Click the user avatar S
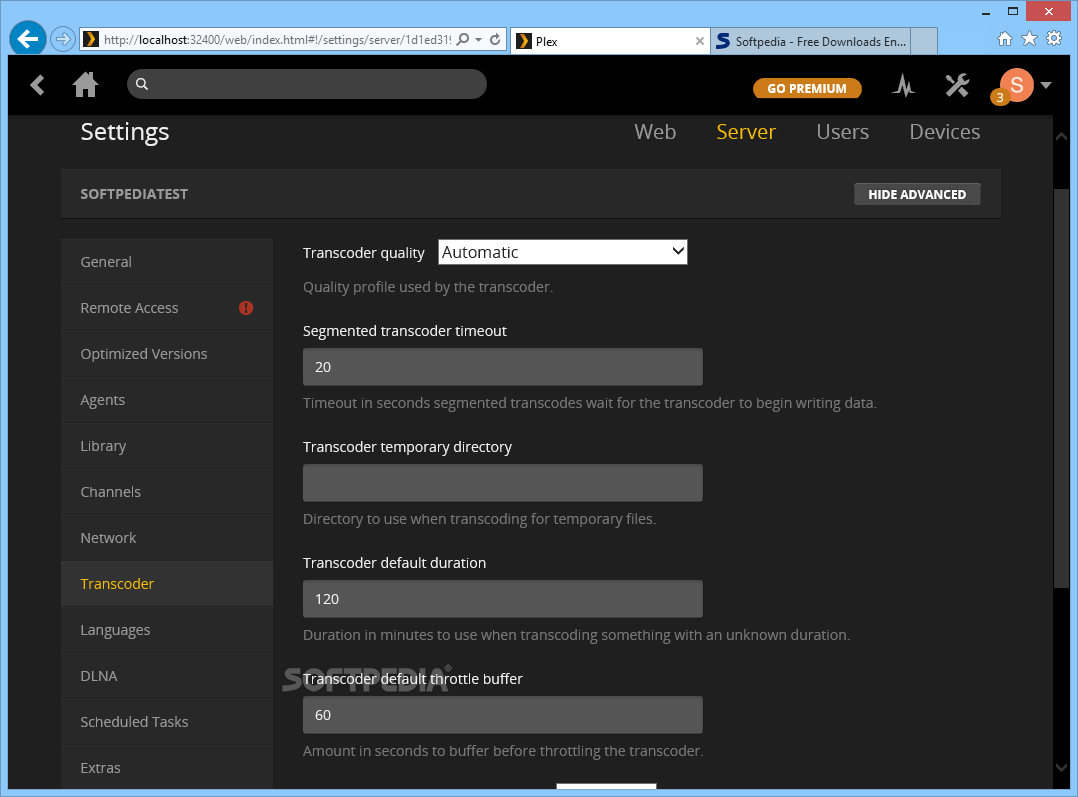Viewport: 1078px width, 797px height. [x=1017, y=85]
